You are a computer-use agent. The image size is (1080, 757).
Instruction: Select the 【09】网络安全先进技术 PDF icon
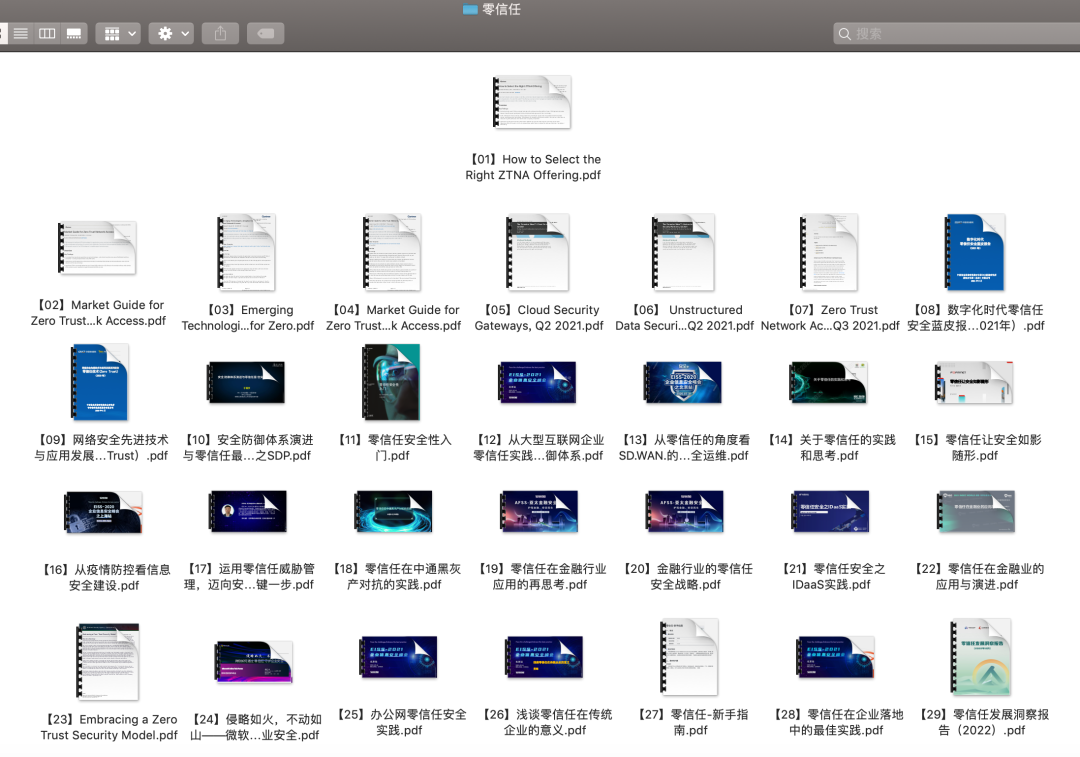coord(101,382)
